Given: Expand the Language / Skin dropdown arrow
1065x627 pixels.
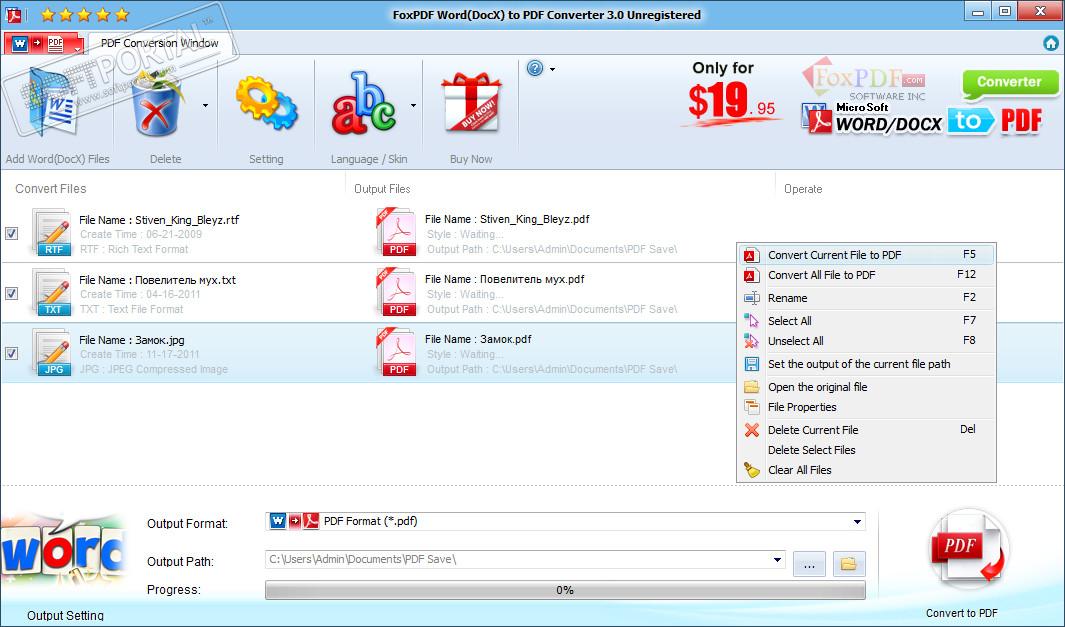Looking at the screenshot, I should (x=413, y=105).
